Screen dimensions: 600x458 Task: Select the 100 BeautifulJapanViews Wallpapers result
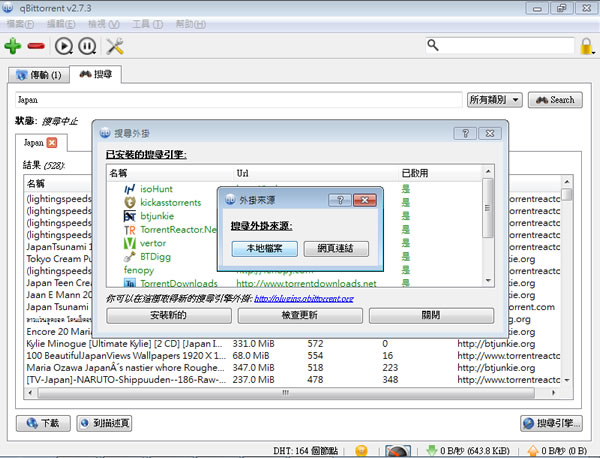point(126,356)
